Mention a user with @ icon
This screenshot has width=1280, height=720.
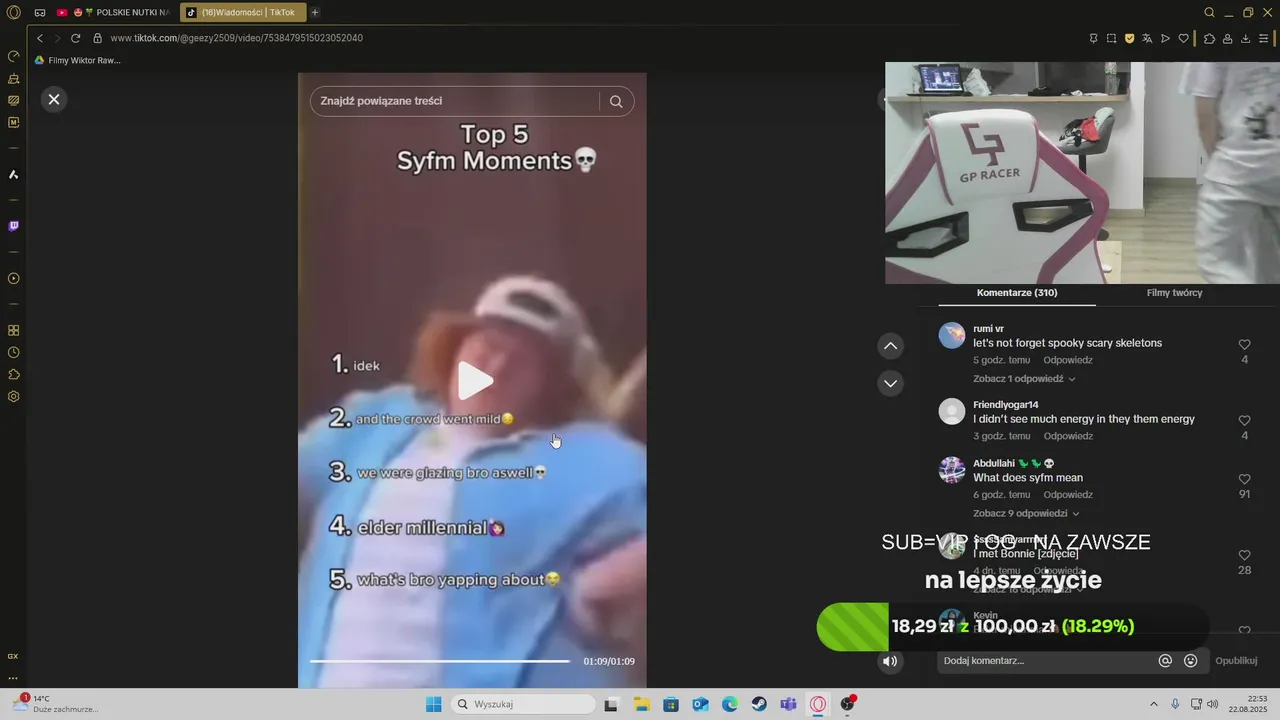(x=1165, y=661)
